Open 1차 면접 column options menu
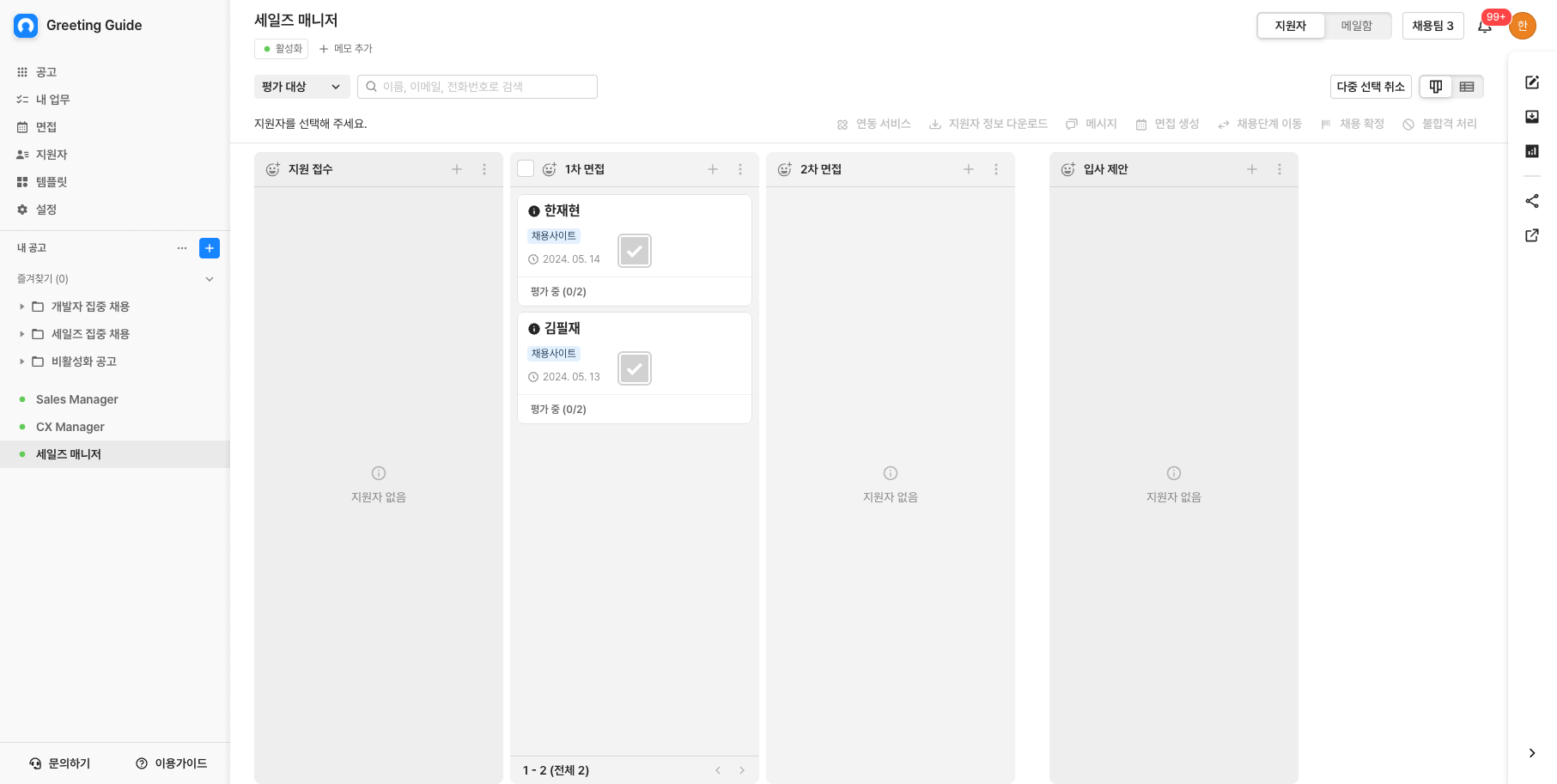The height and width of the screenshot is (784, 1557). 740,169
